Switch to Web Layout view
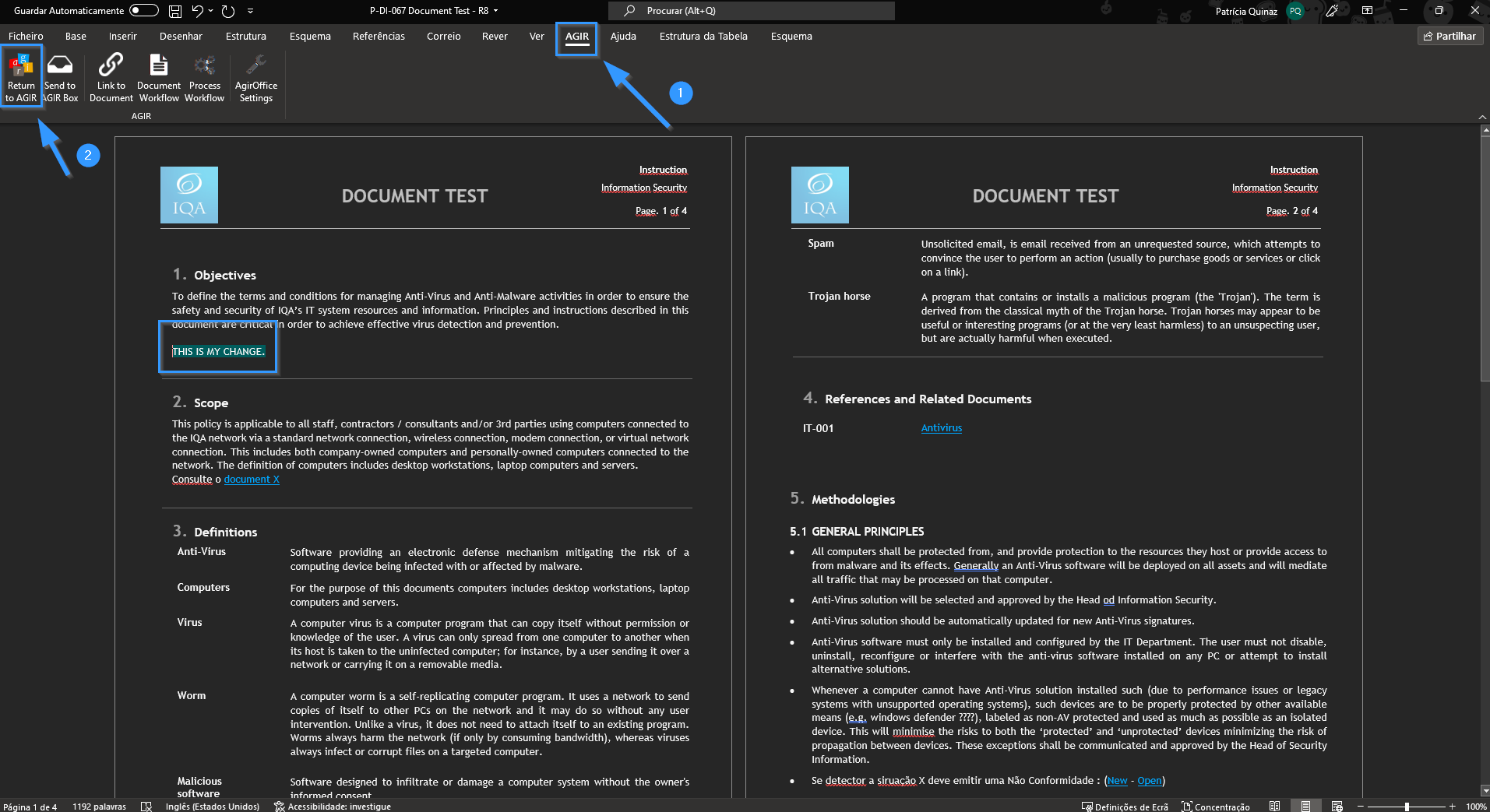This screenshot has height=812, width=1490. [1337, 807]
